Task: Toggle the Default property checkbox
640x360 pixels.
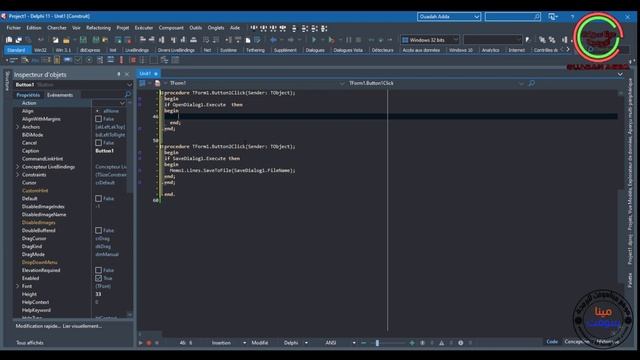Action: pos(98,198)
